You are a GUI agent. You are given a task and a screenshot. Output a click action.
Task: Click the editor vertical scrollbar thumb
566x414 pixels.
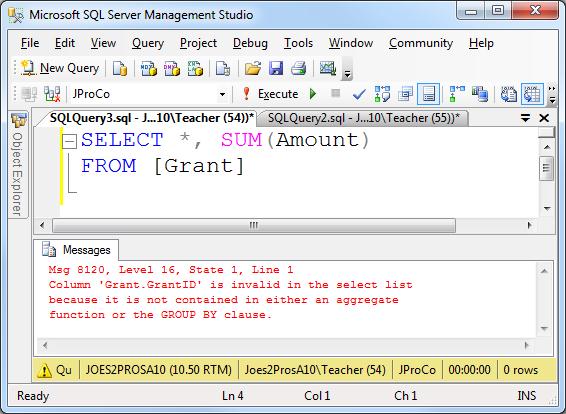coord(546,168)
